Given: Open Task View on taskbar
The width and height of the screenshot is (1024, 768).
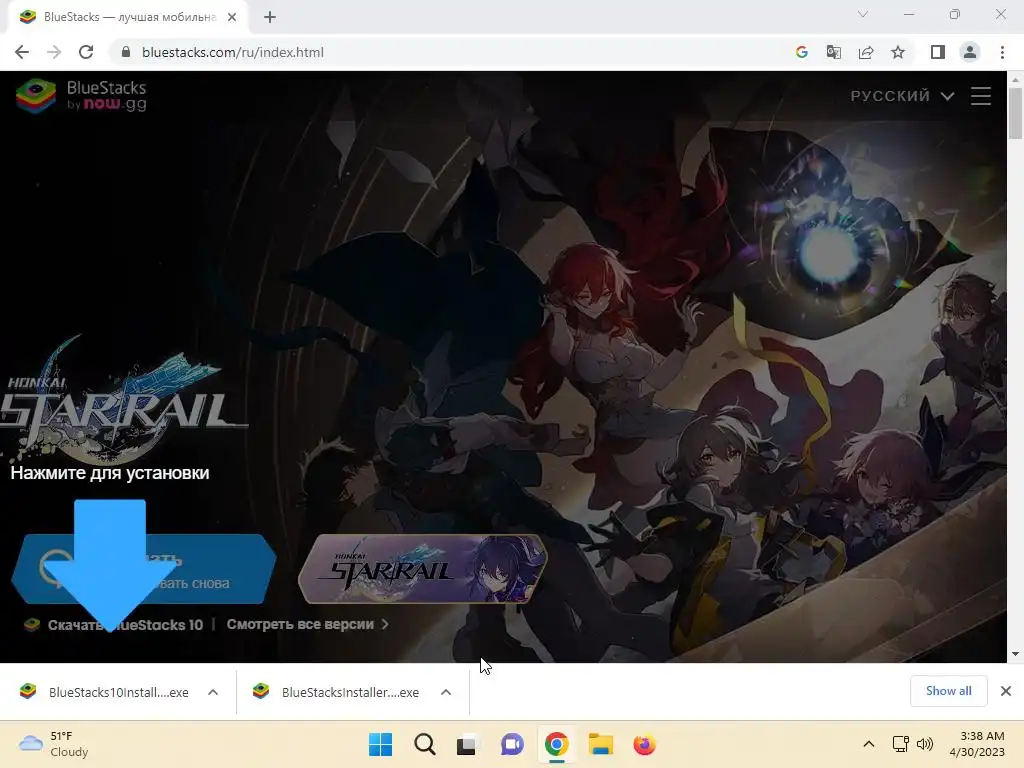Looking at the screenshot, I should [x=468, y=744].
